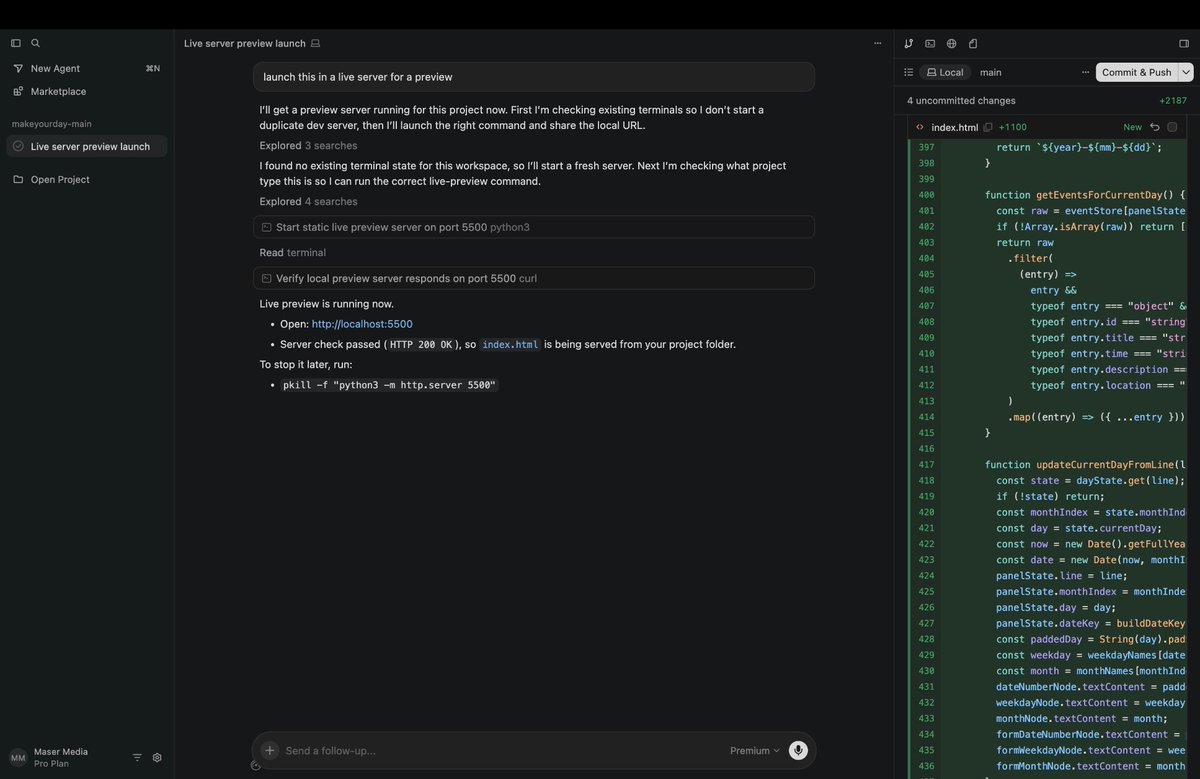This screenshot has height=779, width=1200.
Task: Click the plus attach button in the input box
Action: (270, 750)
